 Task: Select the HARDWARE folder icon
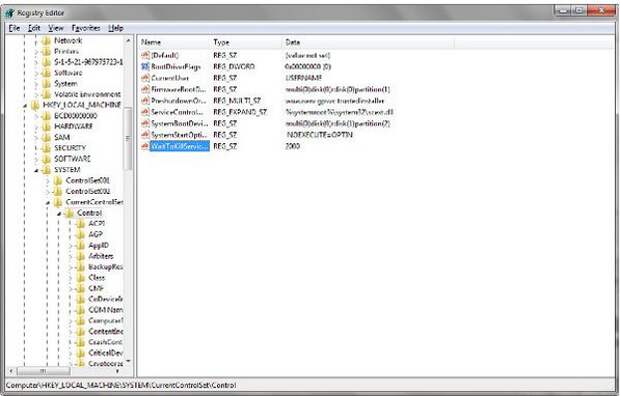point(46,126)
